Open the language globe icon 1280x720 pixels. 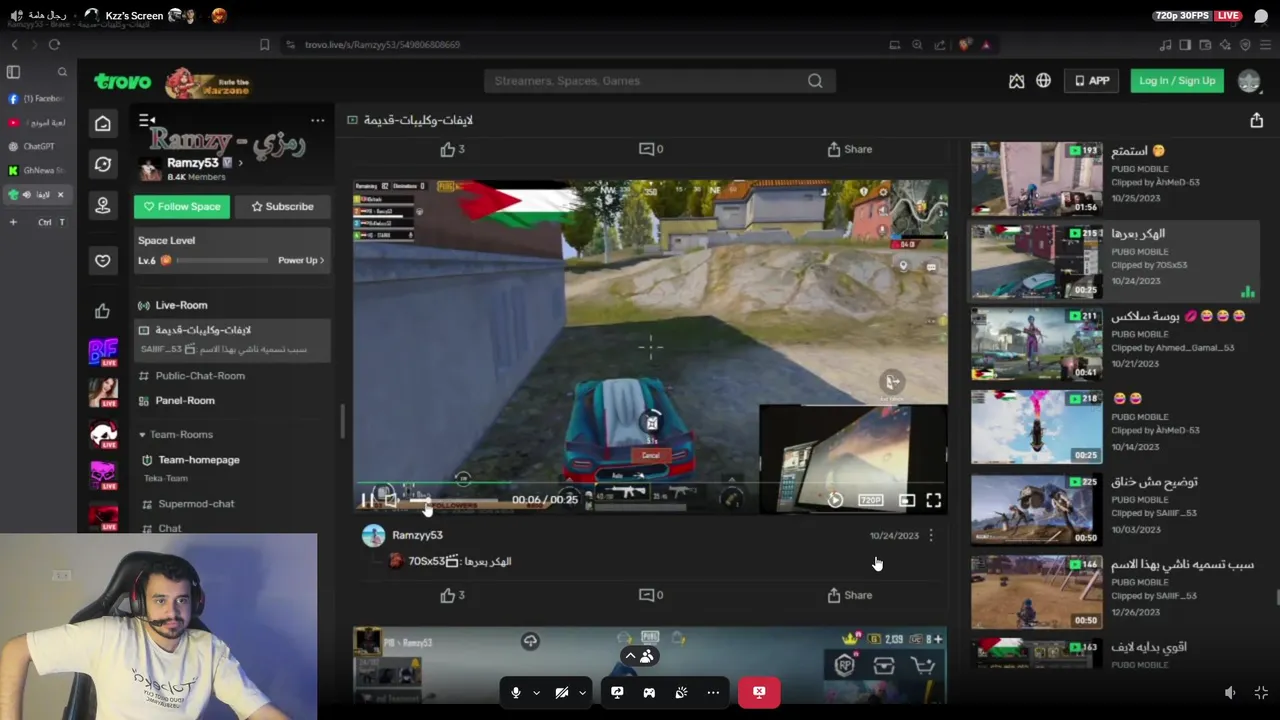(x=1043, y=81)
